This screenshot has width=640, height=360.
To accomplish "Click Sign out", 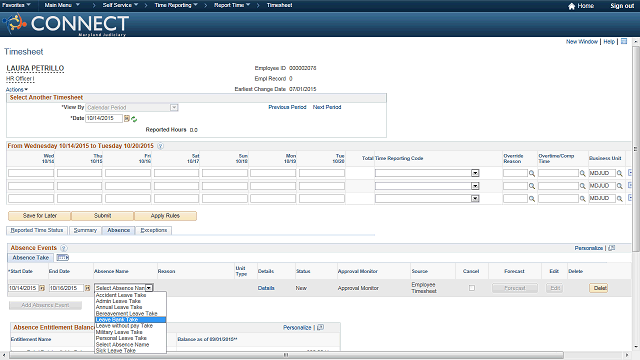I will tap(622, 6).
